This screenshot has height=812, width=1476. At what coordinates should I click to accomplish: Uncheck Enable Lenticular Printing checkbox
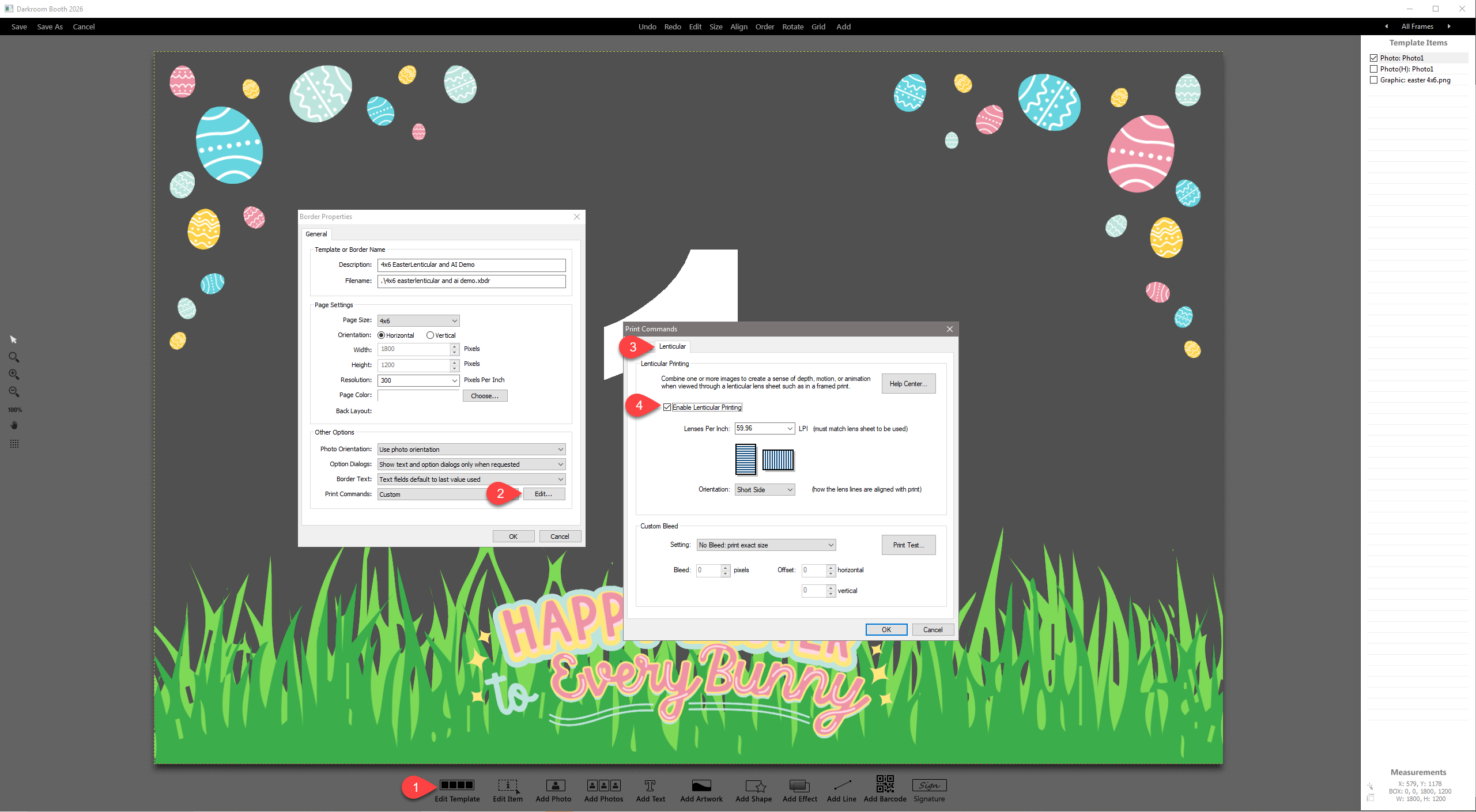pyautogui.click(x=667, y=407)
